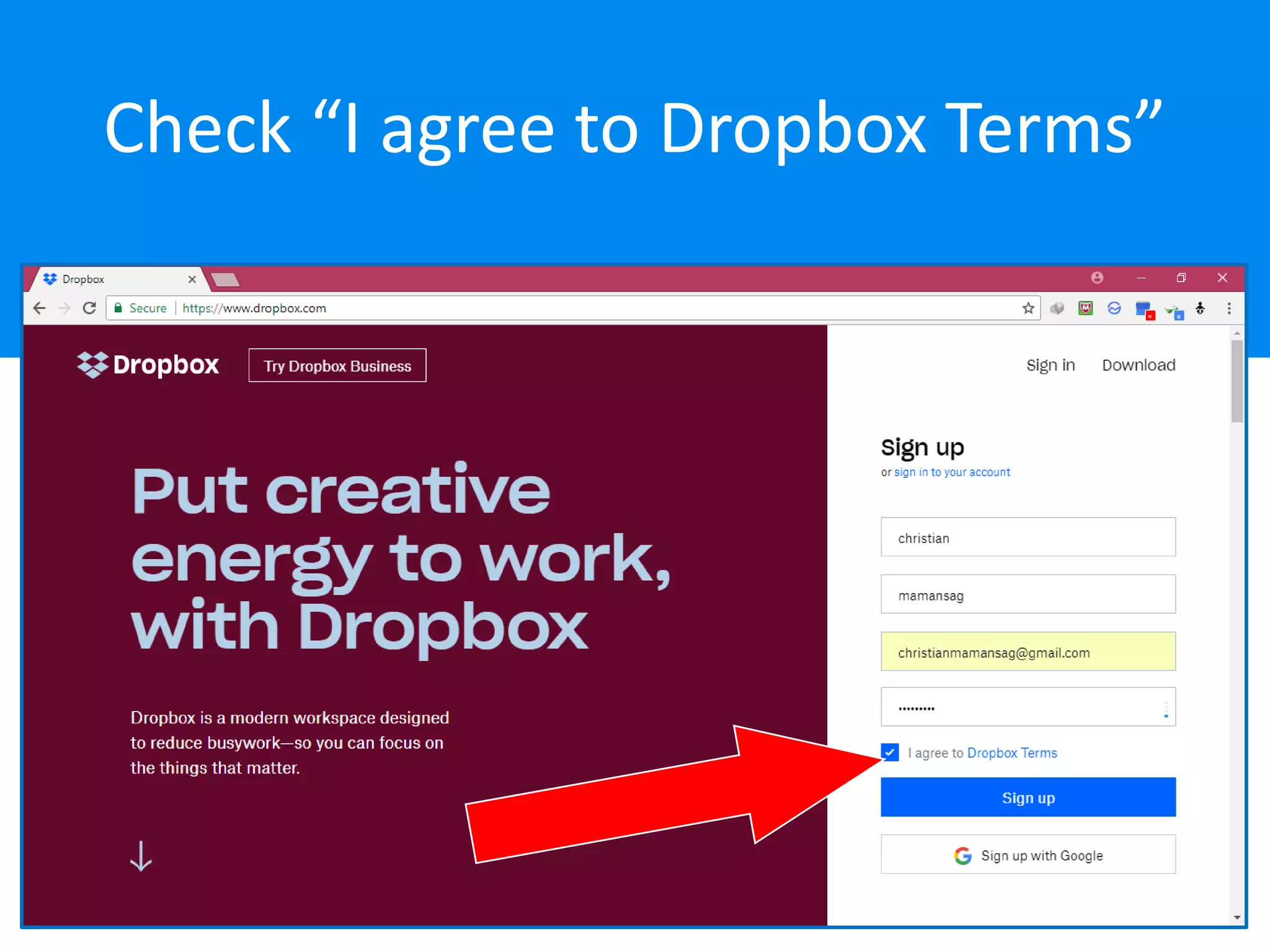Click the grey cloud extension icon
Viewport: 1270px width, 952px height.
point(1057,308)
